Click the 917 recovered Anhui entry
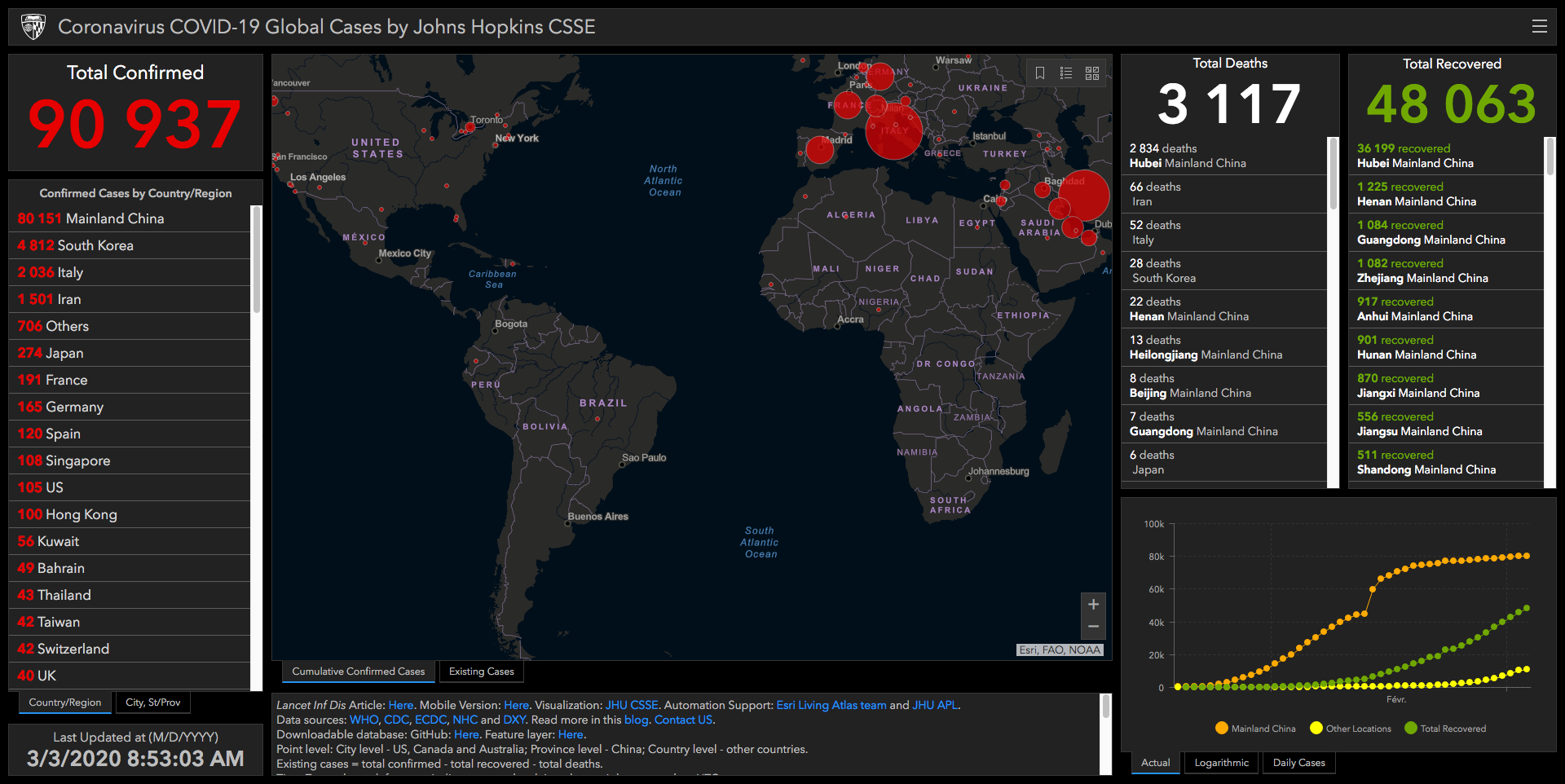 pyautogui.click(x=1447, y=309)
